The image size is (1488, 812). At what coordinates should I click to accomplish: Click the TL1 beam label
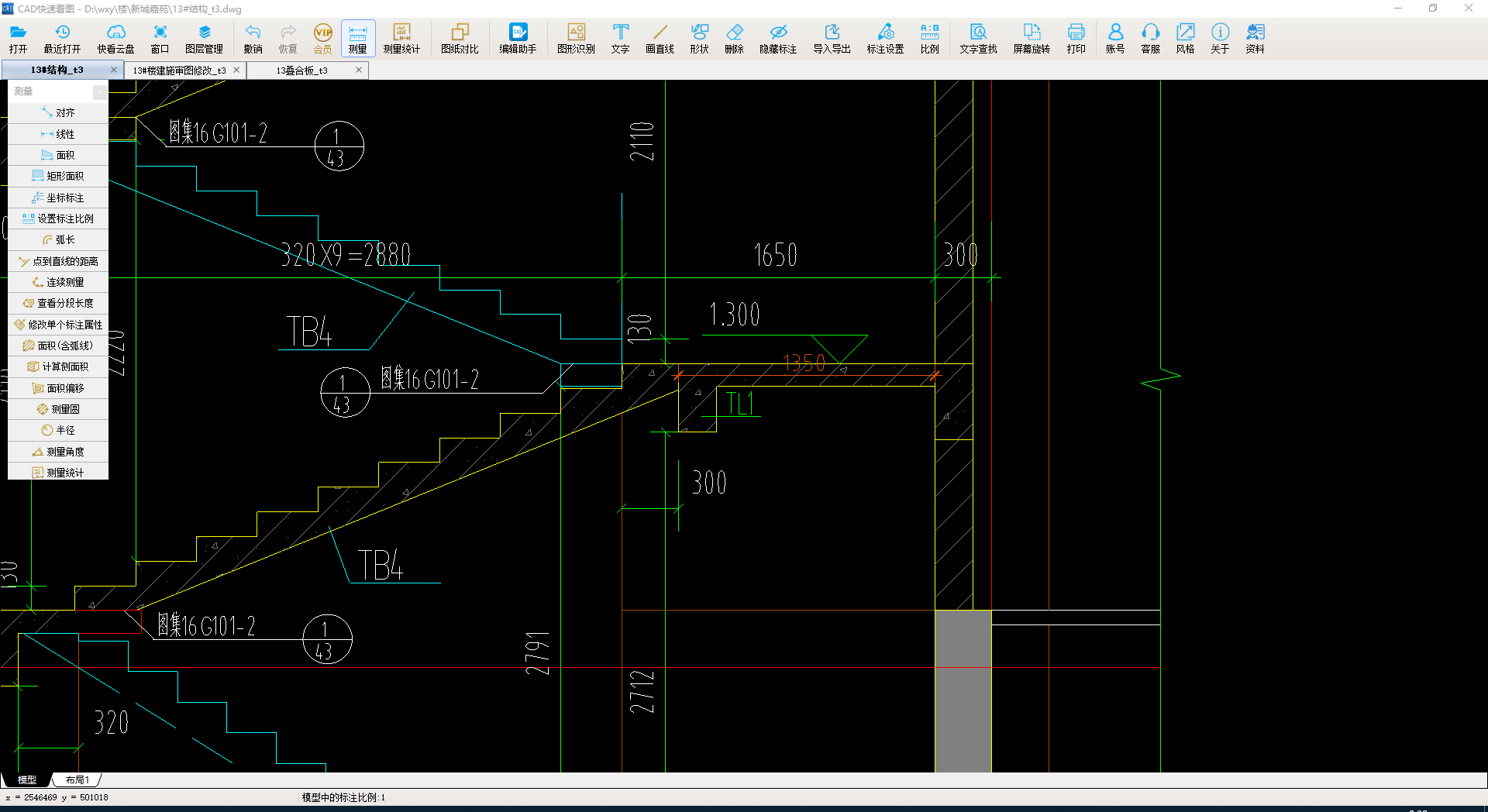pos(740,404)
